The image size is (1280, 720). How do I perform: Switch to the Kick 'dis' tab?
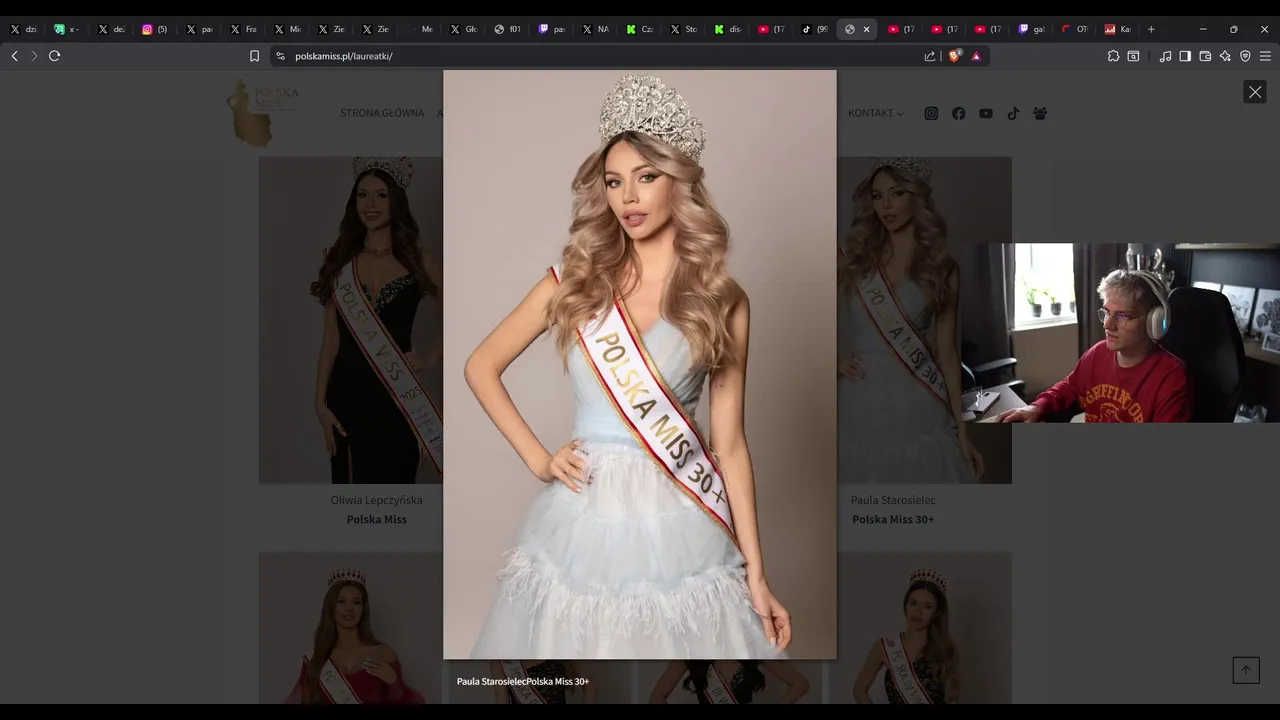click(x=728, y=29)
